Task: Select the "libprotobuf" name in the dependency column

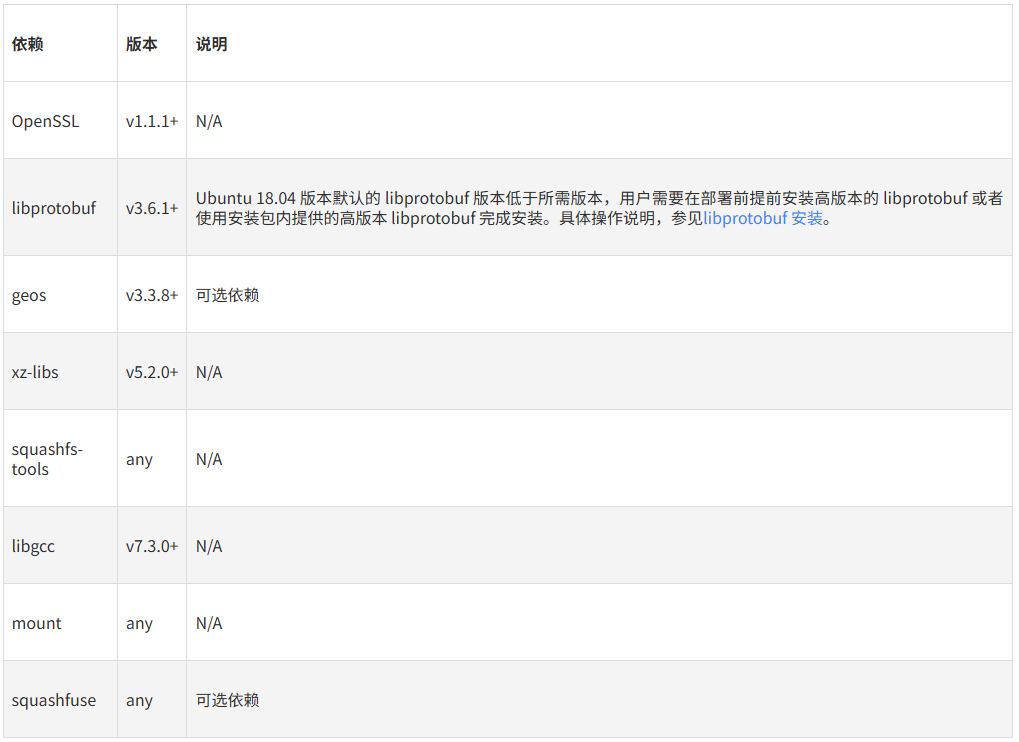Action: [54, 209]
